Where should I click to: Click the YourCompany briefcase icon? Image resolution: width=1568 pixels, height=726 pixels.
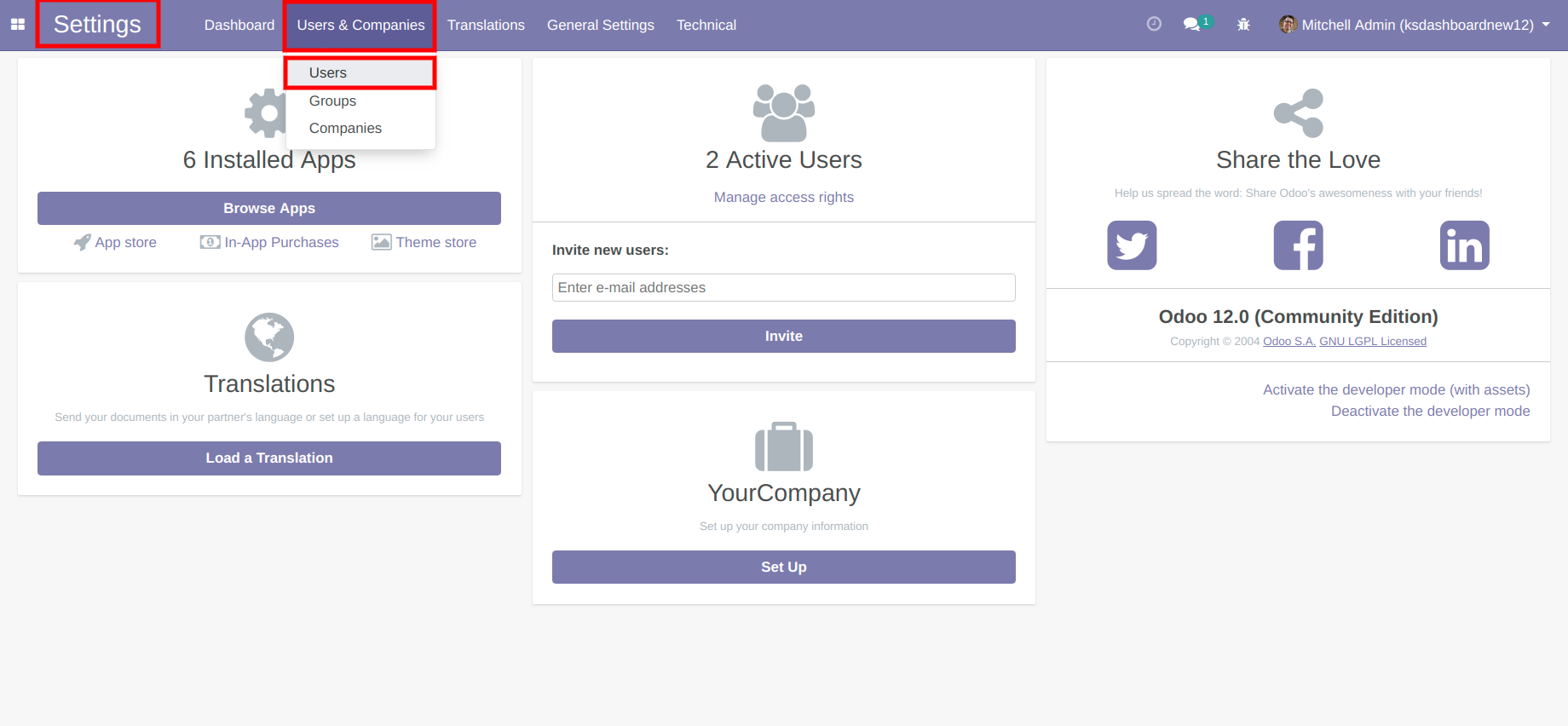783,447
